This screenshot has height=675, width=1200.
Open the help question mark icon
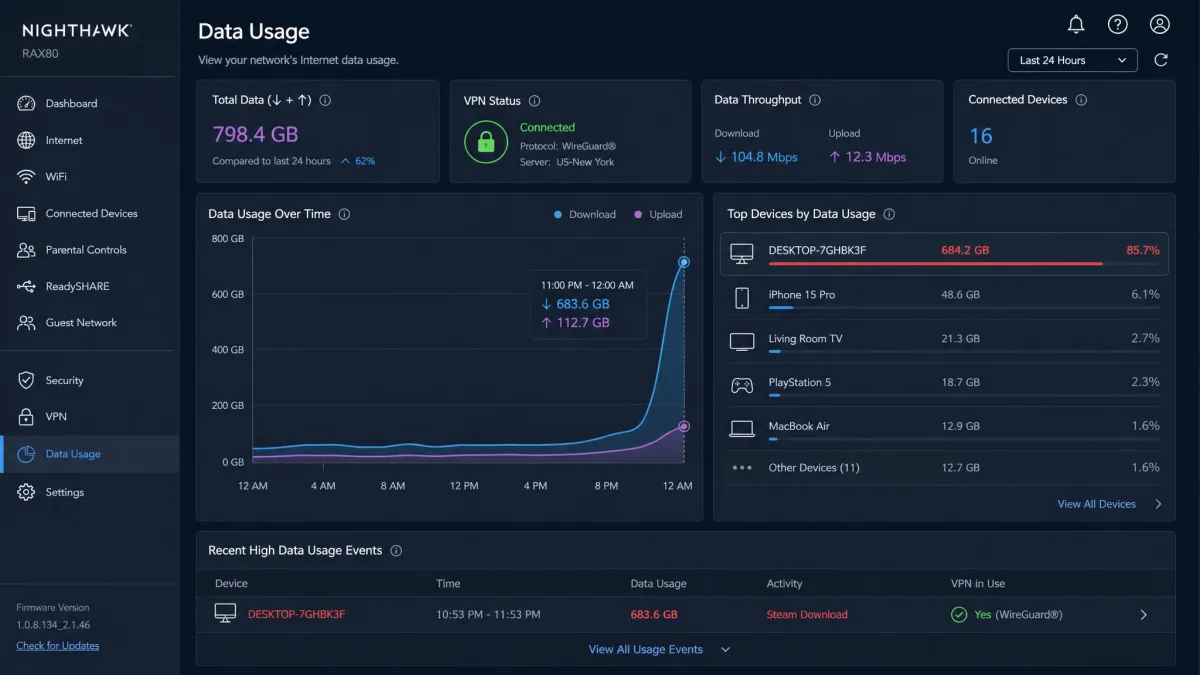coord(1118,24)
